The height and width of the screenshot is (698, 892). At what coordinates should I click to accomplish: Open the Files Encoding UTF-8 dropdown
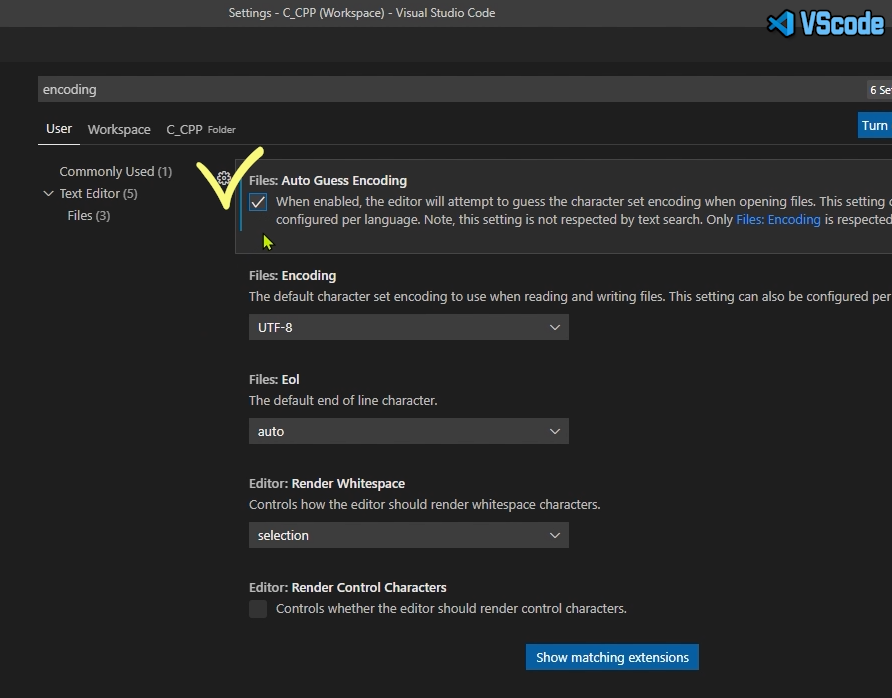(408, 327)
